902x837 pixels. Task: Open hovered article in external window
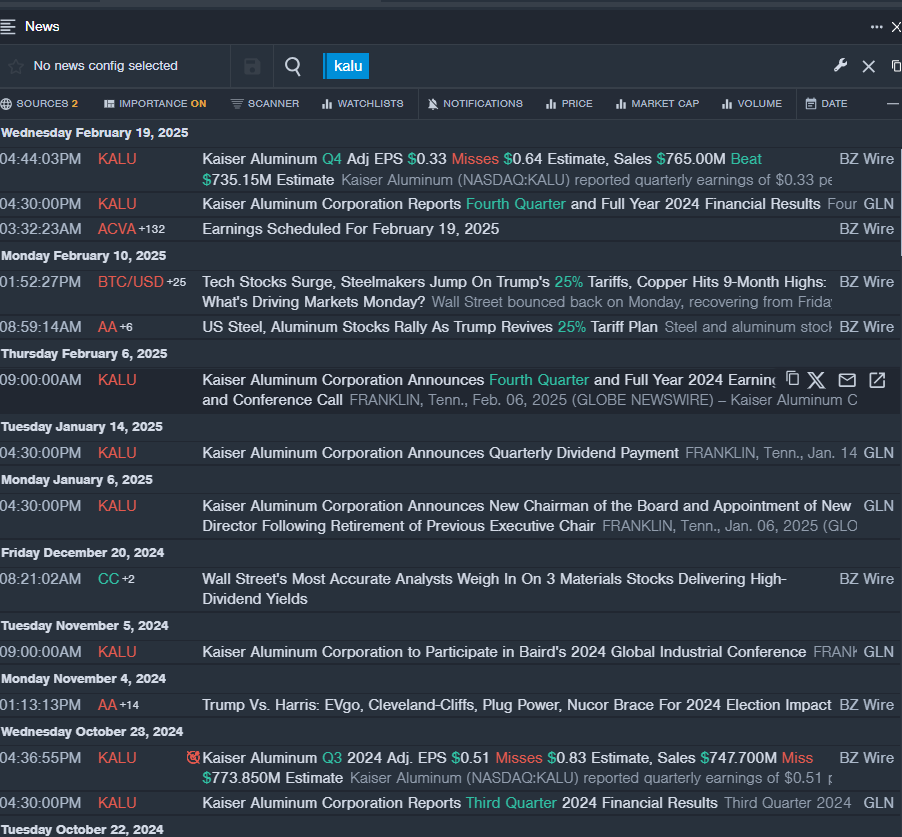click(877, 380)
